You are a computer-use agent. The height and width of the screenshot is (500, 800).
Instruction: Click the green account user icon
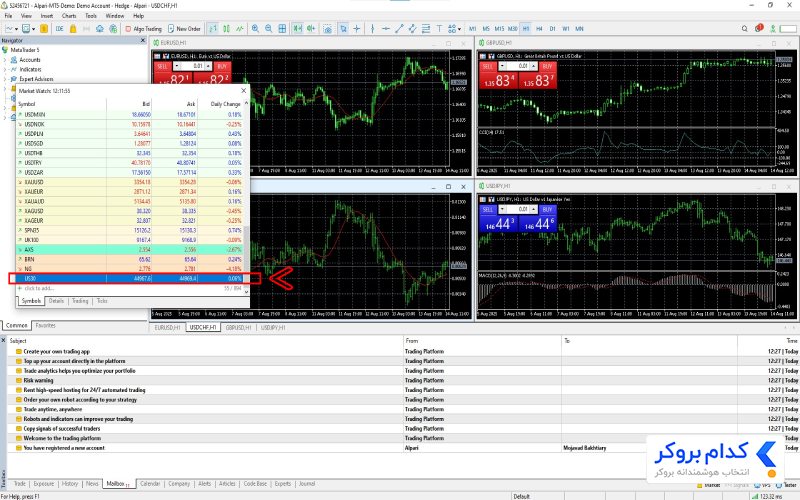(x=773, y=29)
